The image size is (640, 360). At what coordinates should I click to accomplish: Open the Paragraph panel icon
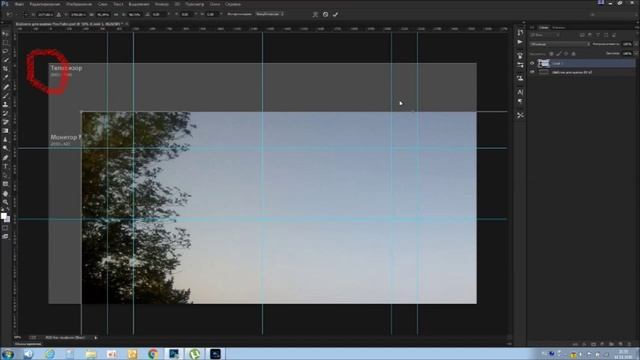(x=520, y=101)
